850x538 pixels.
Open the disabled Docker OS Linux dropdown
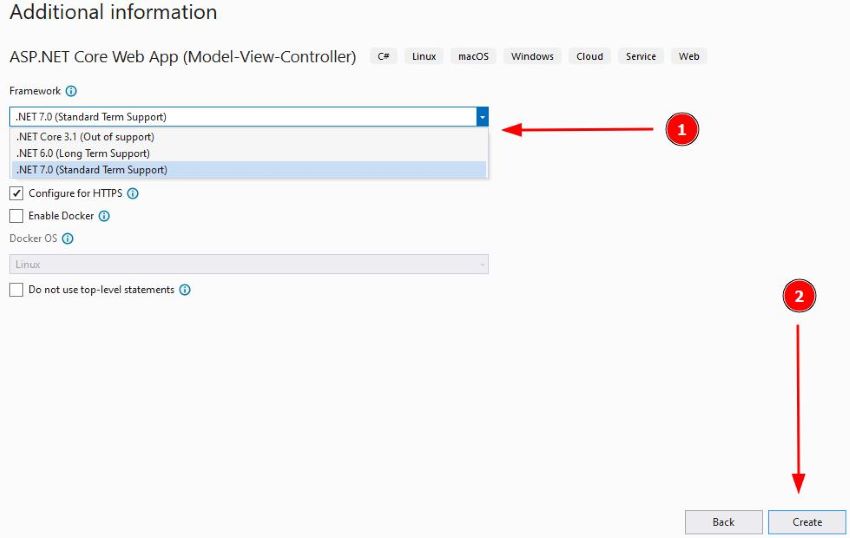click(x=249, y=265)
